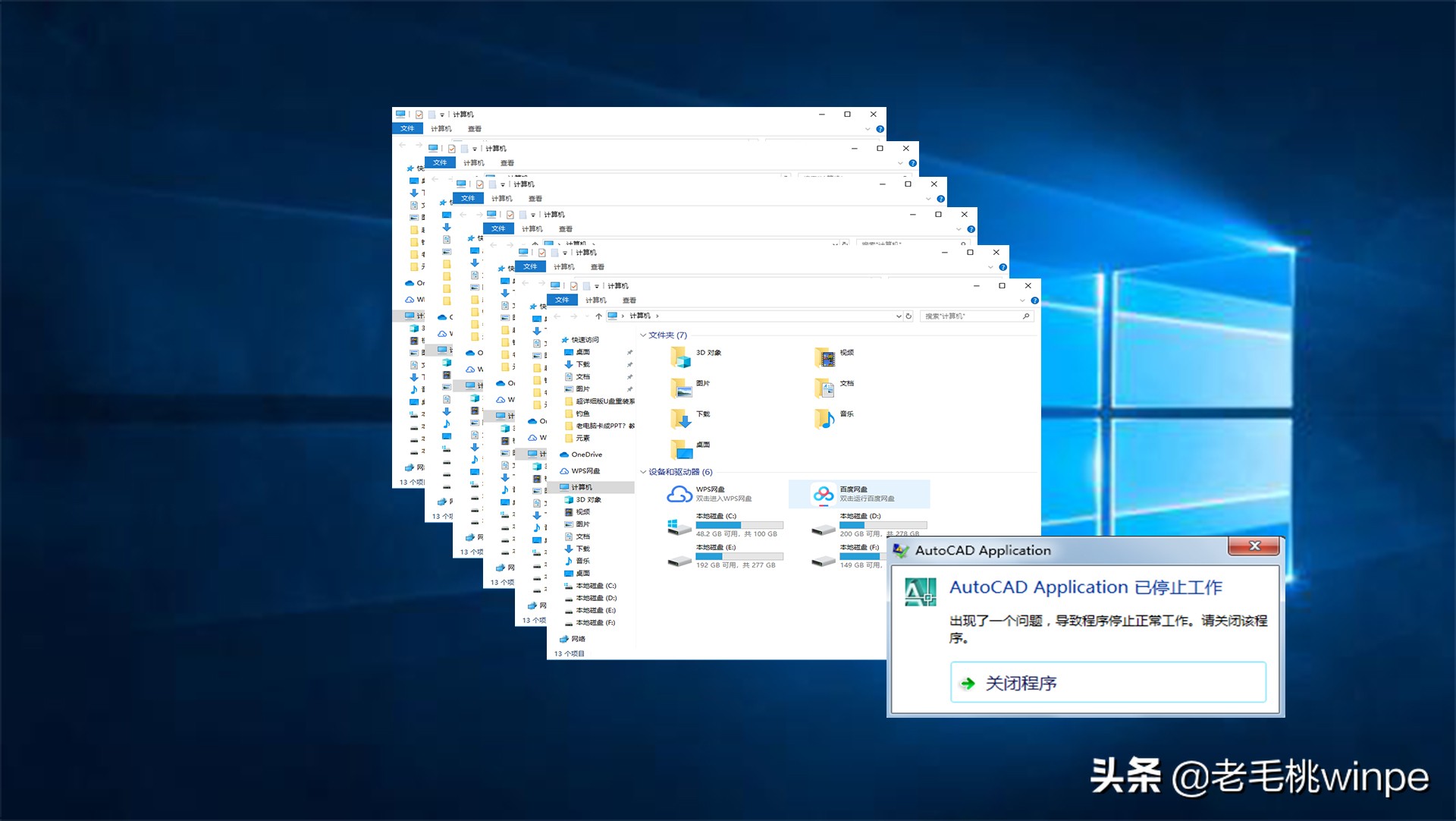
Task: Open the 文件 menu
Action: pyautogui.click(x=563, y=300)
